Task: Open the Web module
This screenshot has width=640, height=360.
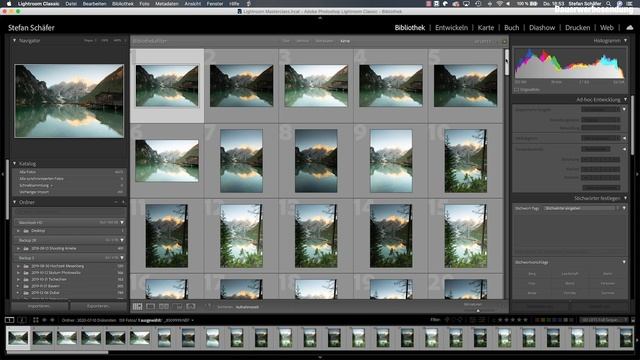Action: tap(607, 28)
